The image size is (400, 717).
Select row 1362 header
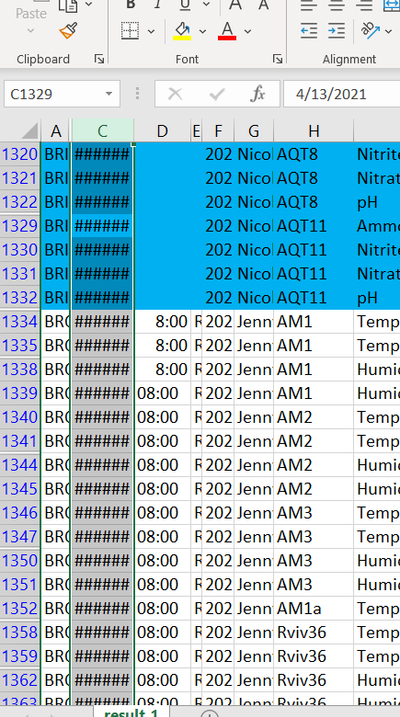point(20,680)
